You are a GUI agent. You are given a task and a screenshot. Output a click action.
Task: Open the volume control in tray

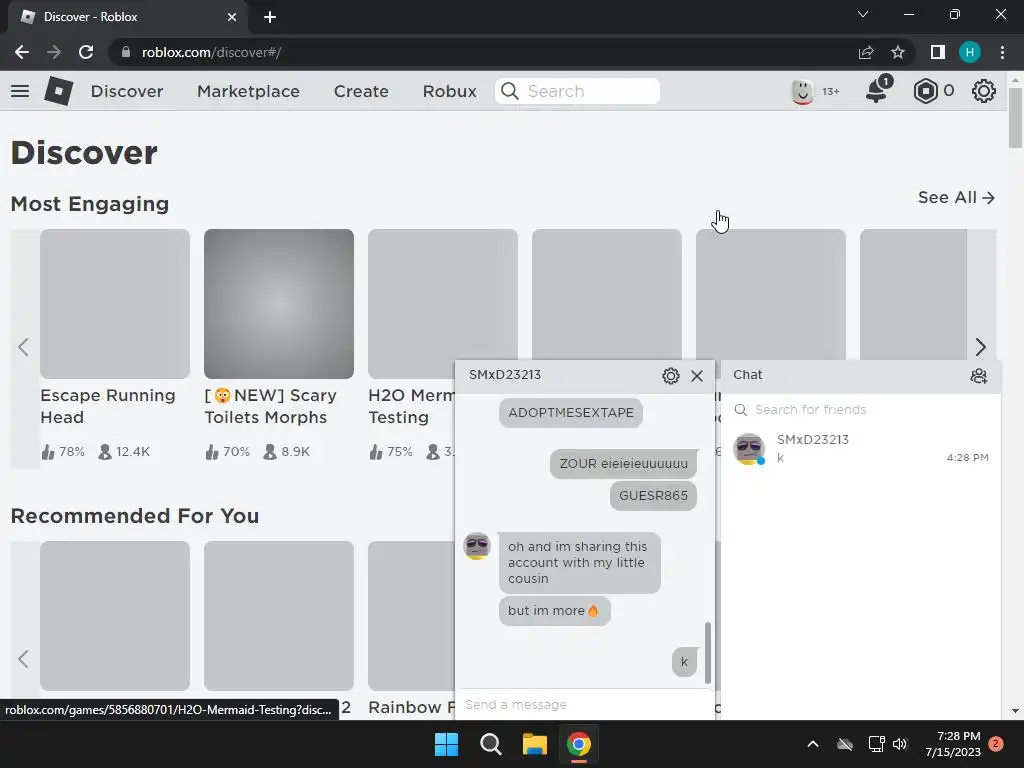point(900,744)
